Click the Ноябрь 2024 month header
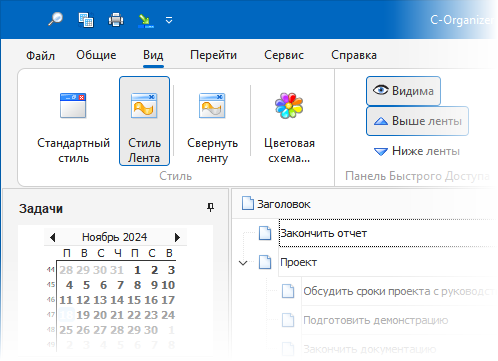The image size is (498, 361). 114,237
